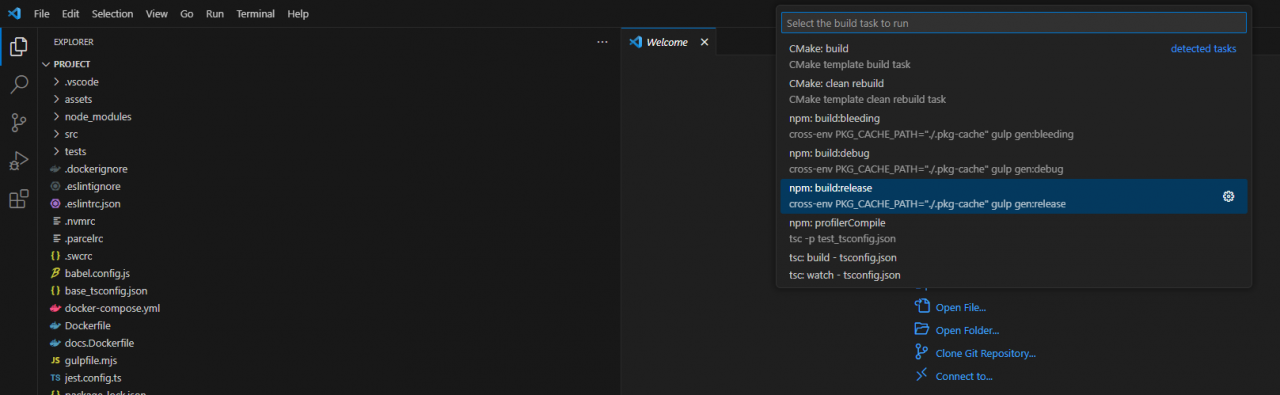Expand the src folder

pos(329,134)
